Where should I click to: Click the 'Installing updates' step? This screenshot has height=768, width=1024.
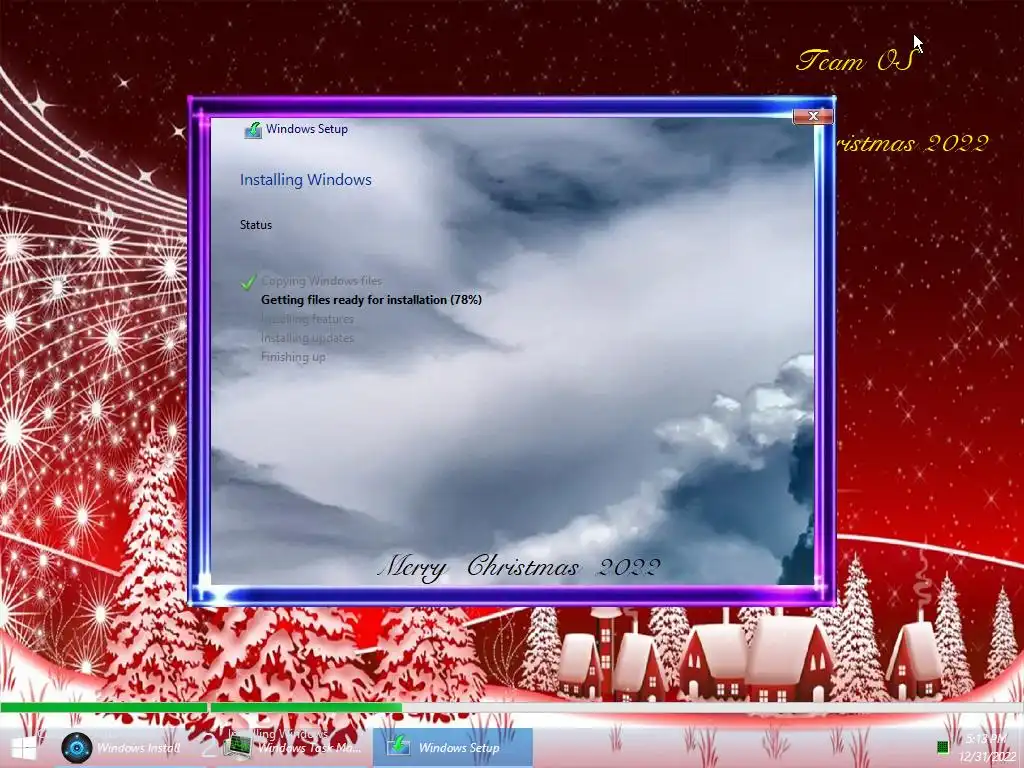pyautogui.click(x=307, y=338)
